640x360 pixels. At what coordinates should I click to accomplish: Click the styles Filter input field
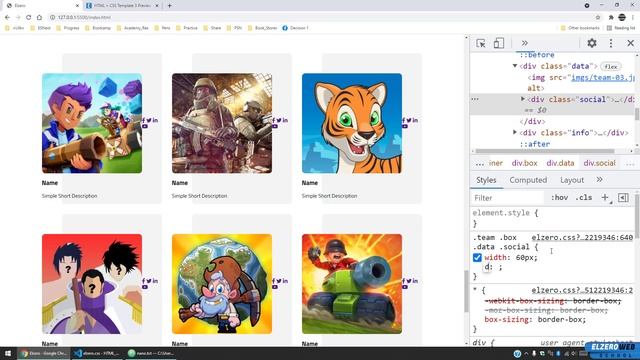click(507, 198)
